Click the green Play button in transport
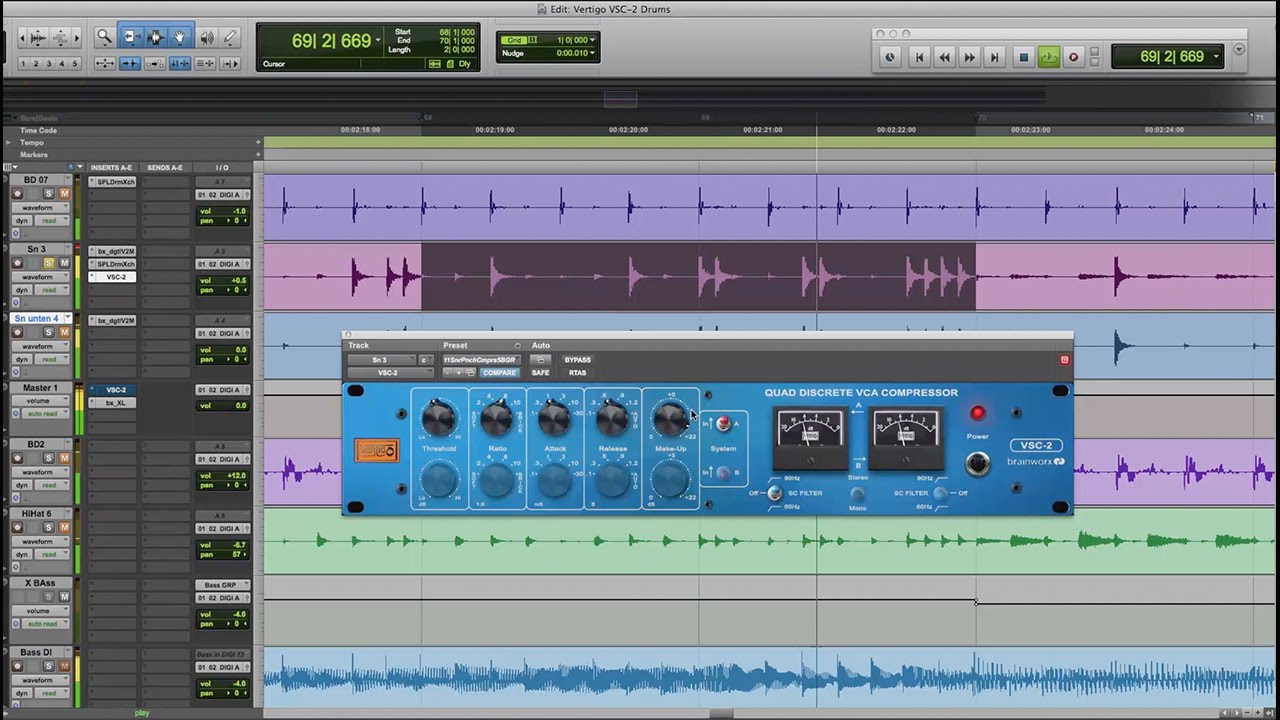The image size is (1280, 720). pyautogui.click(x=1048, y=57)
